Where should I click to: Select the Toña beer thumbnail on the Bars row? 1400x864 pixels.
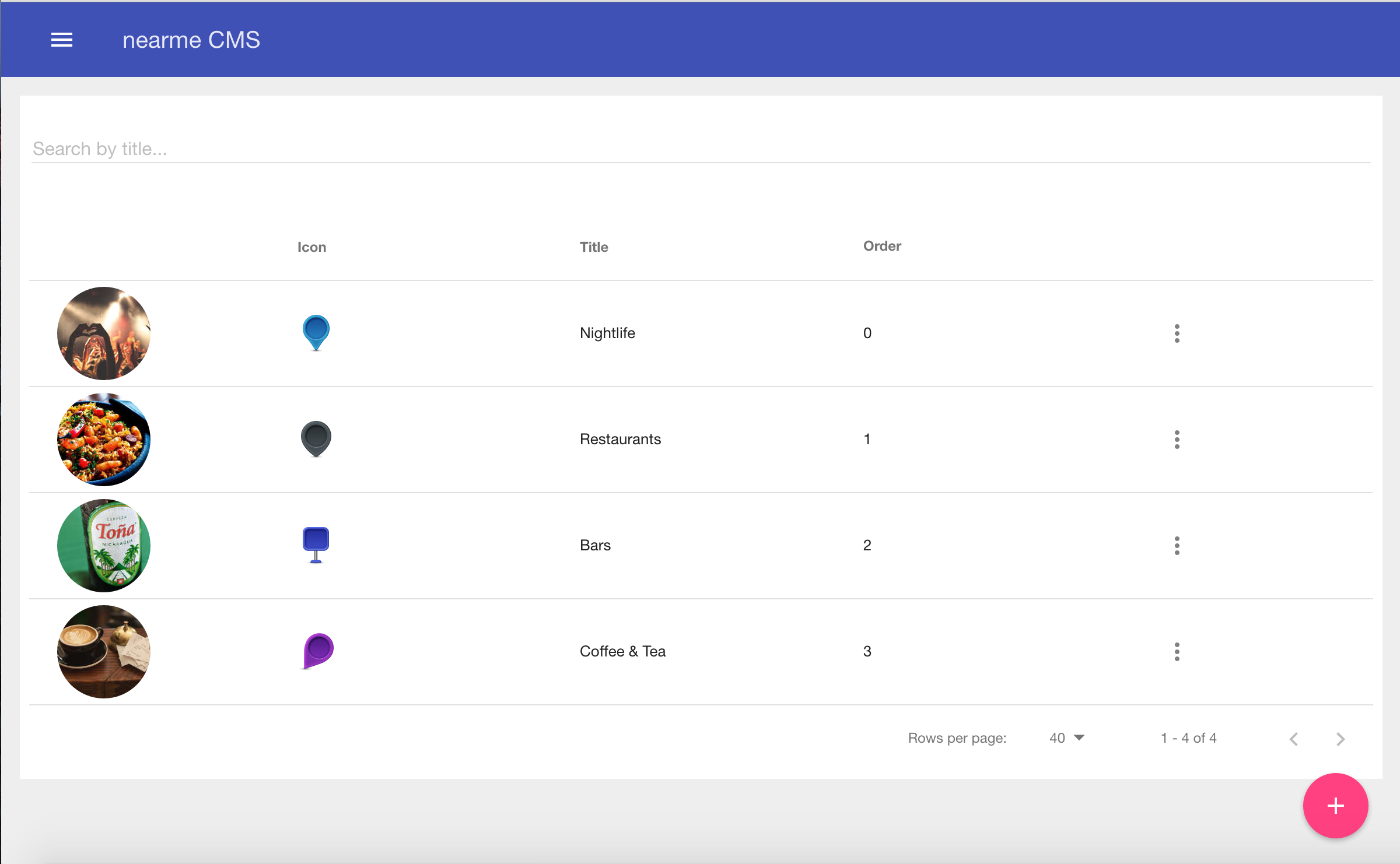103,545
